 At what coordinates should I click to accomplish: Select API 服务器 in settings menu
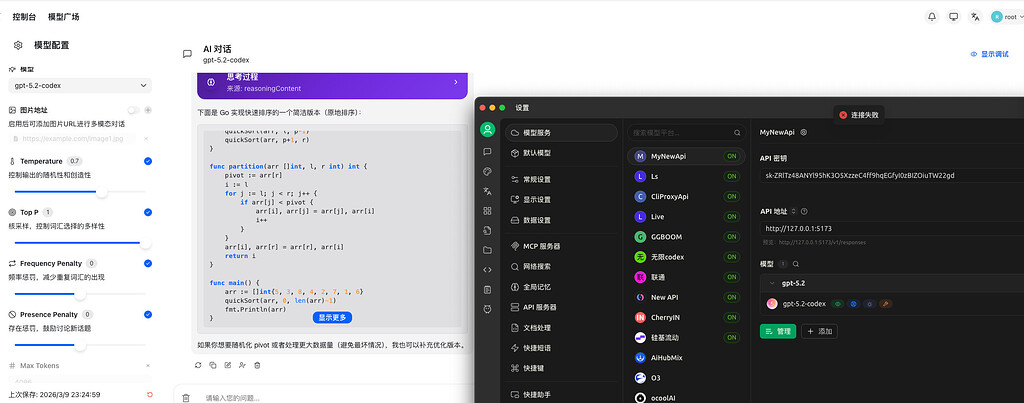pos(561,307)
